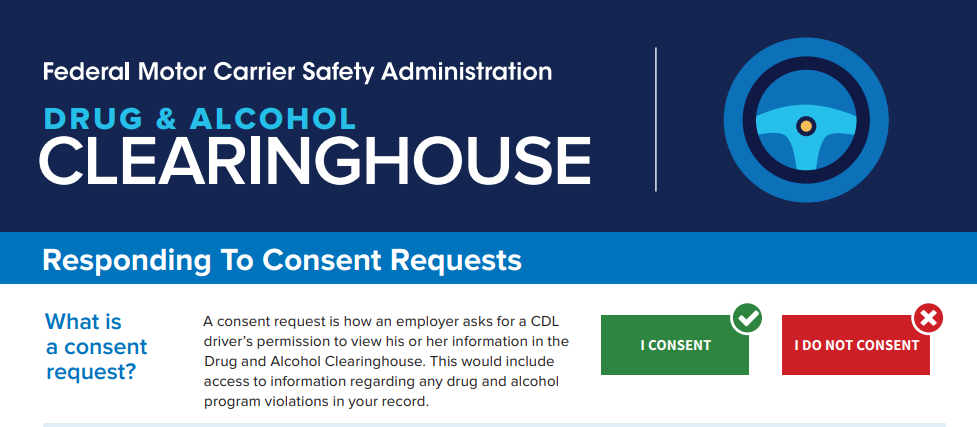Click Federal Motor Carrier Safety Administration text
The image size is (977, 427).
(x=297, y=72)
